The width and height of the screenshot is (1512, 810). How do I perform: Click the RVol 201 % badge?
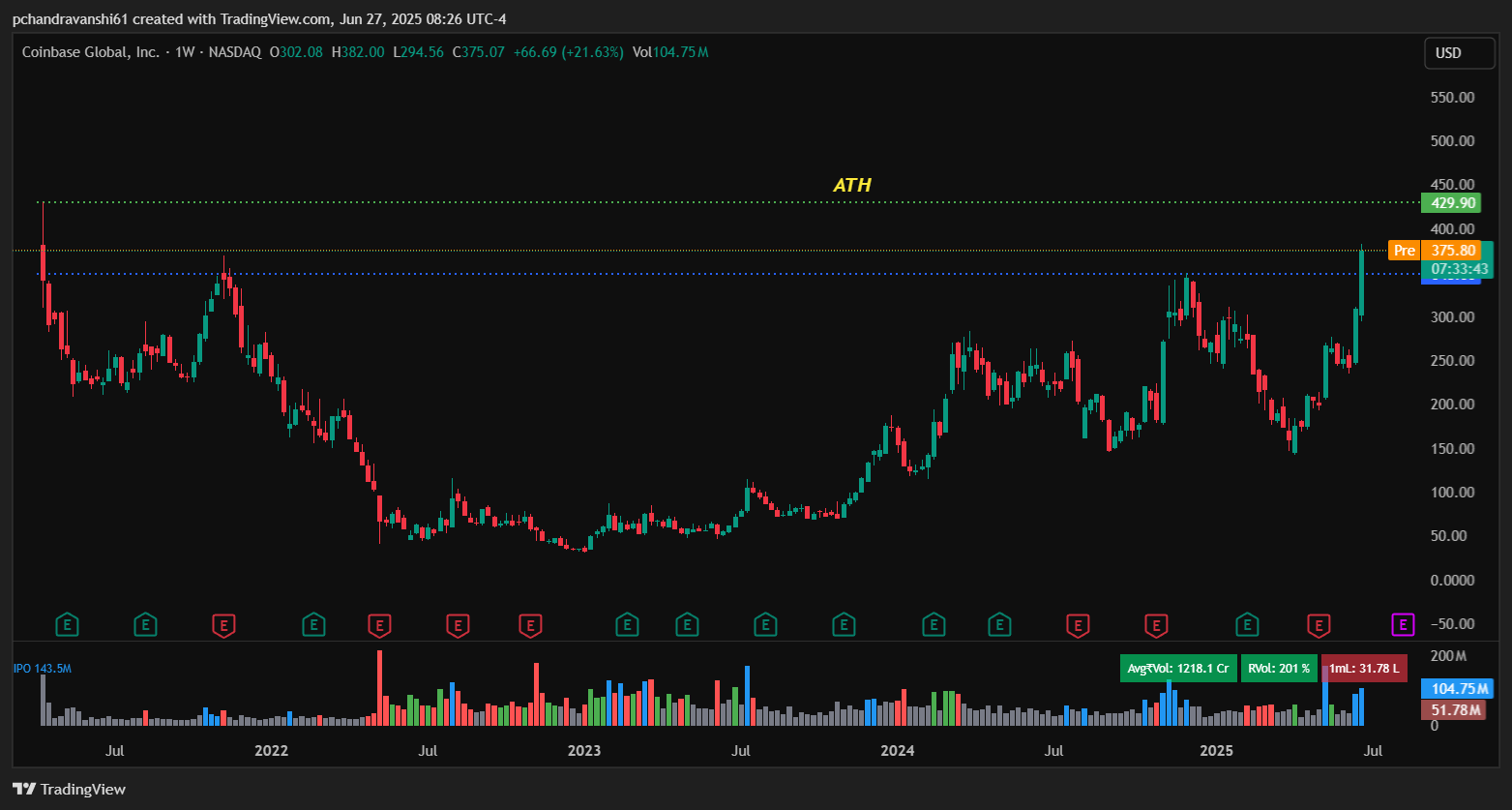point(1279,668)
